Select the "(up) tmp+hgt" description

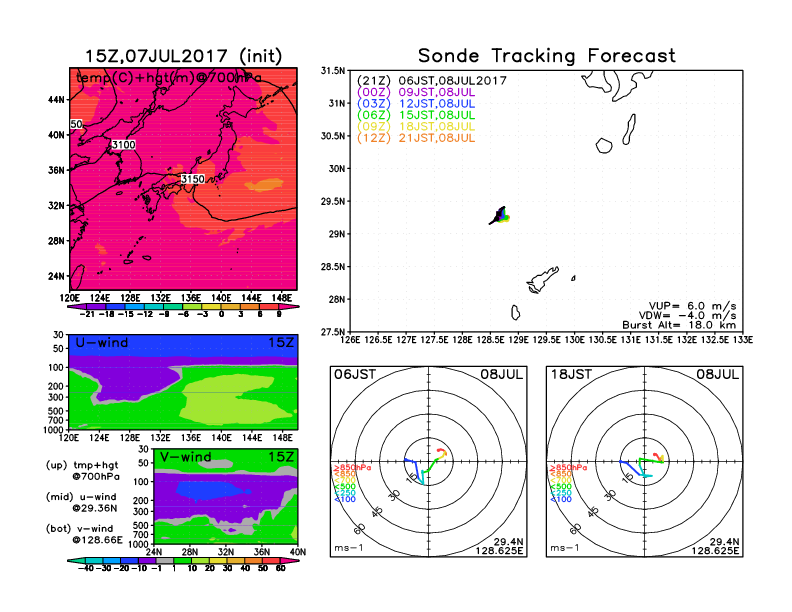click(82, 465)
